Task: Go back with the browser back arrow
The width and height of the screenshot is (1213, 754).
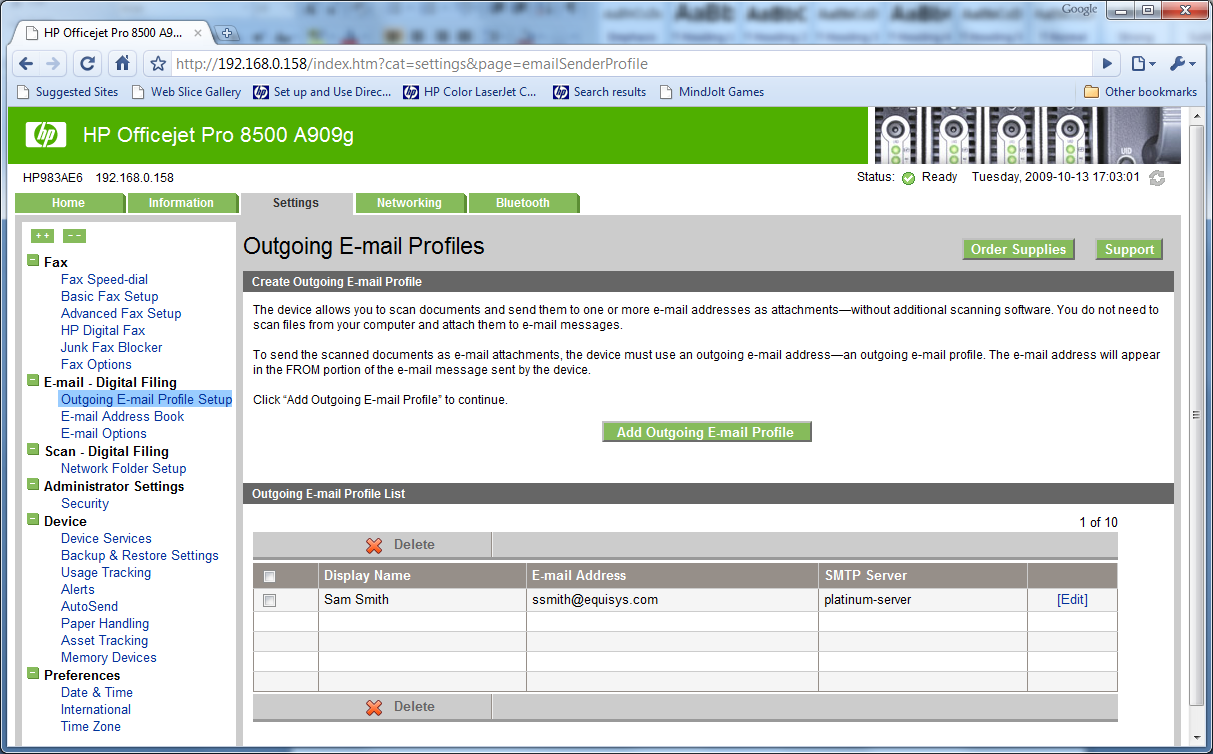Action: coord(26,63)
